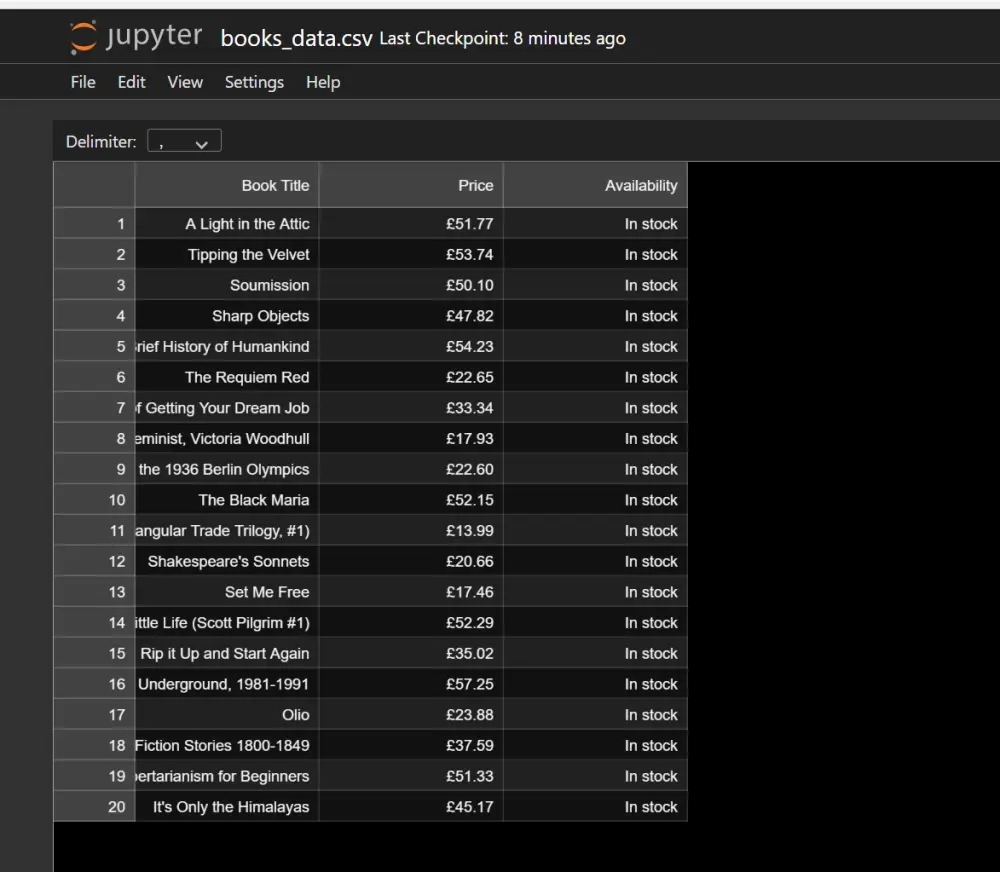The width and height of the screenshot is (1000, 872).
Task: Select the Price column header
Action: pos(411,185)
